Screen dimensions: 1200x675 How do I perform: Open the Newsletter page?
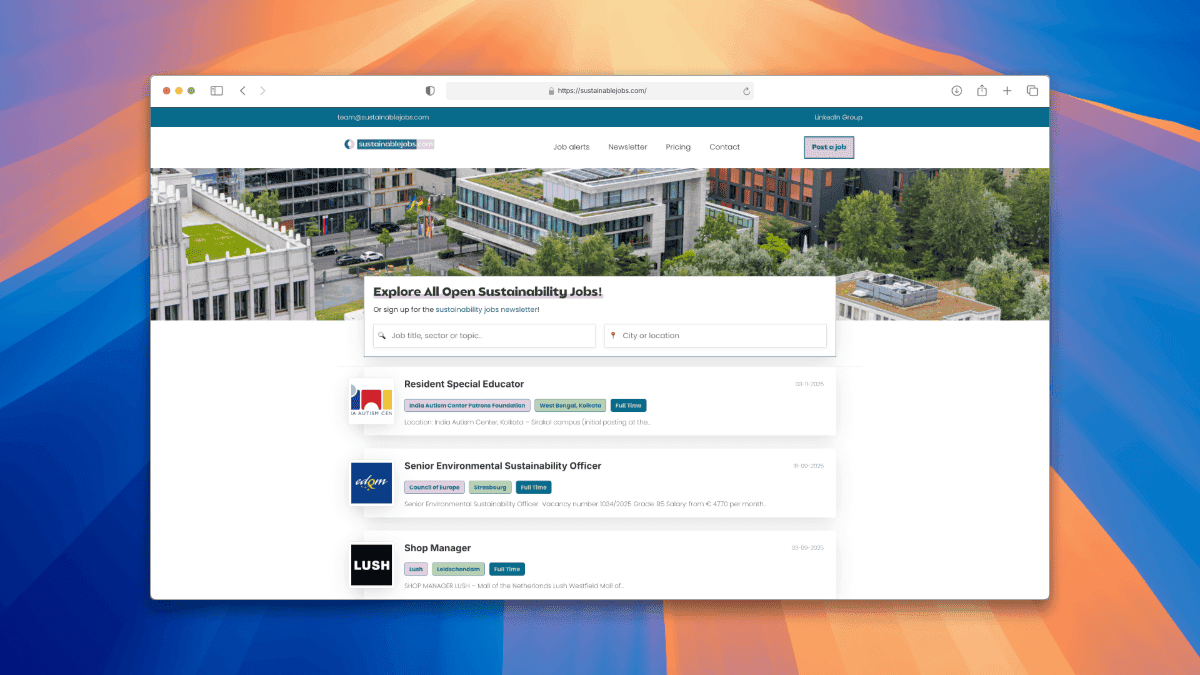627,147
